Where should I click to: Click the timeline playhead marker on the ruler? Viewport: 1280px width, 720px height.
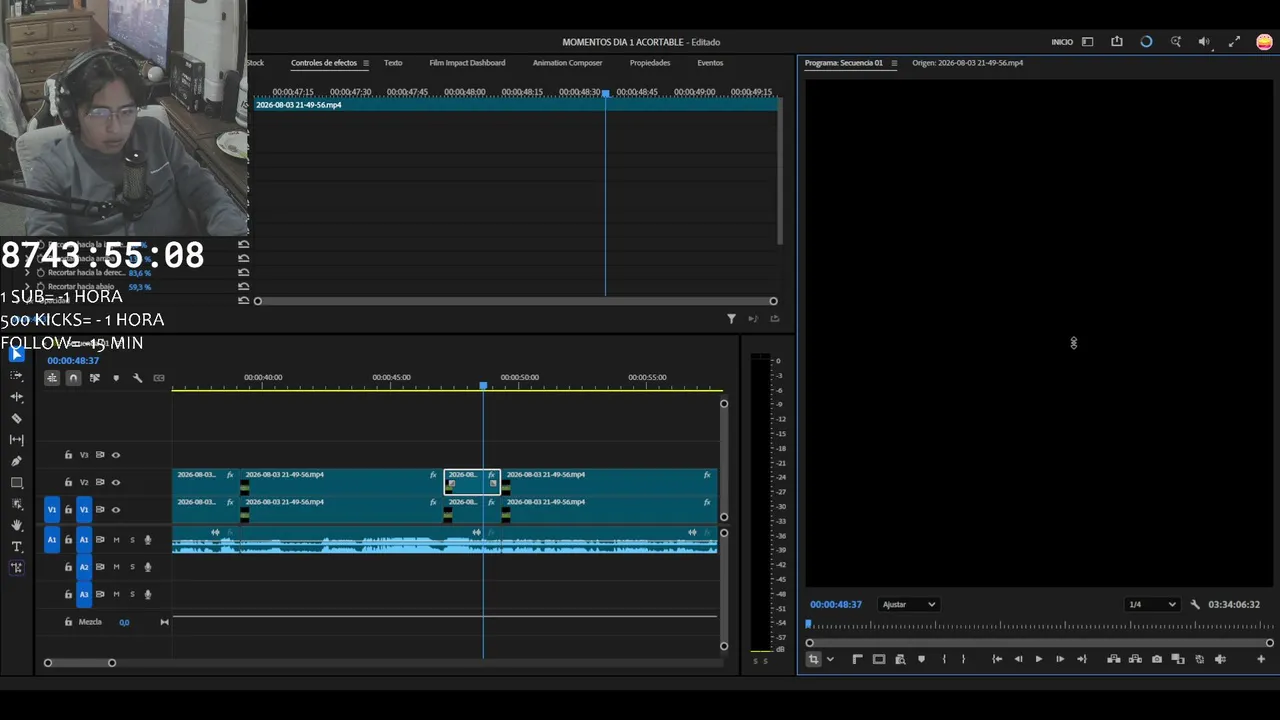483,385
